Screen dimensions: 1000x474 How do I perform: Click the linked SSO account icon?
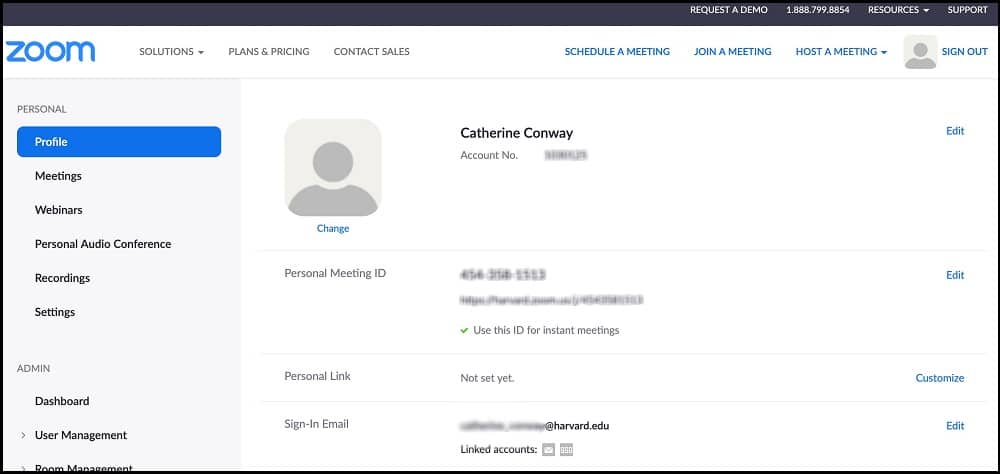point(566,450)
